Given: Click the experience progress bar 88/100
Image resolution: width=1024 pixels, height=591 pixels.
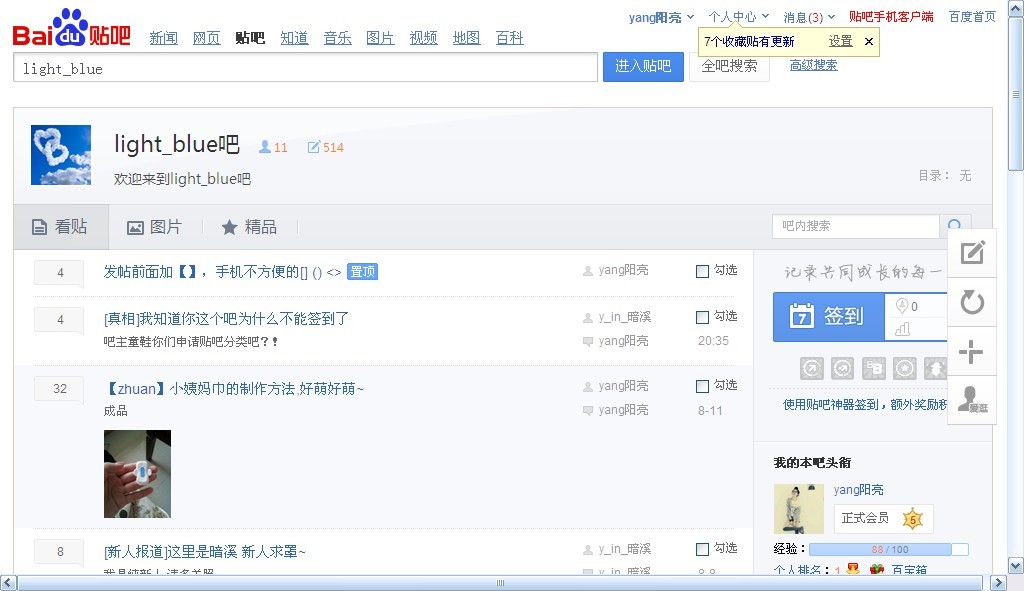Looking at the screenshot, I should pos(888,549).
